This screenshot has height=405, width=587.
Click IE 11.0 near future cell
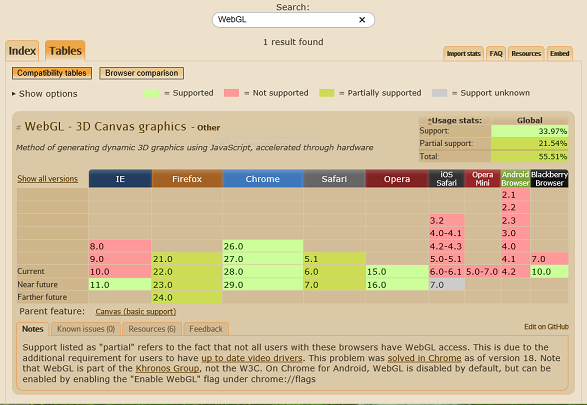pyautogui.click(x=120, y=284)
